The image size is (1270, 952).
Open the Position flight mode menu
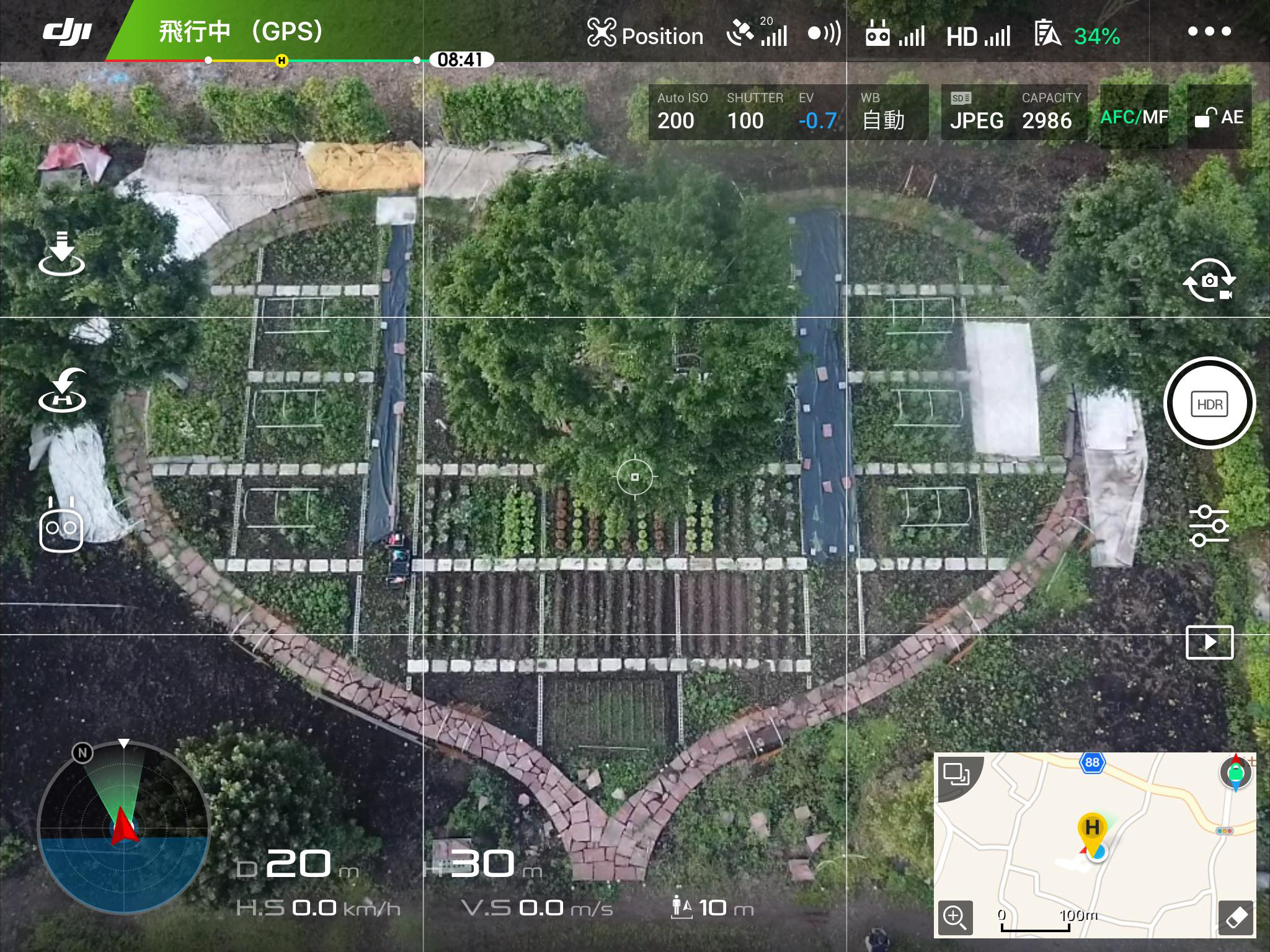(646, 34)
